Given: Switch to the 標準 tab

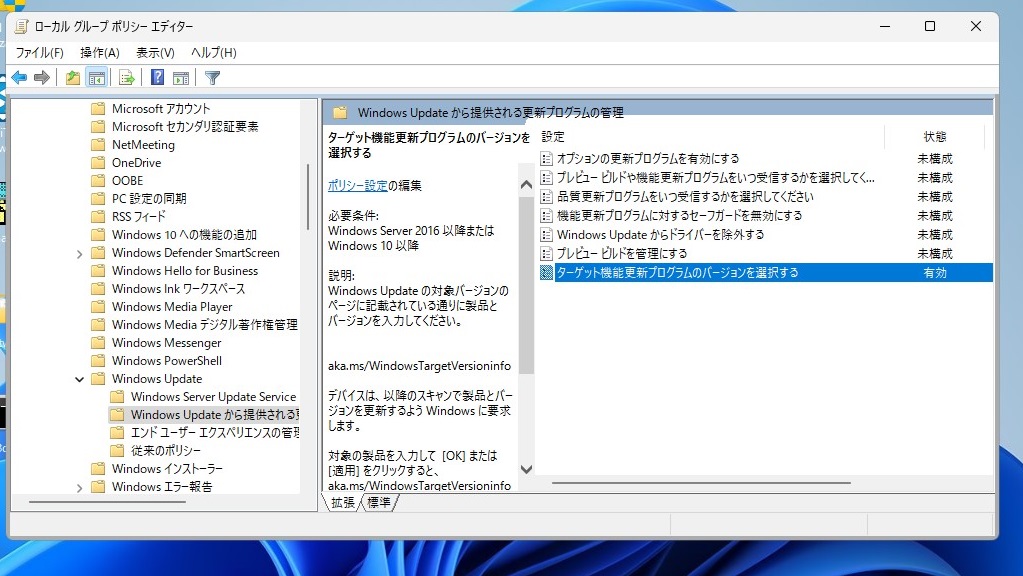Looking at the screenshot, I should click(379, 502).
